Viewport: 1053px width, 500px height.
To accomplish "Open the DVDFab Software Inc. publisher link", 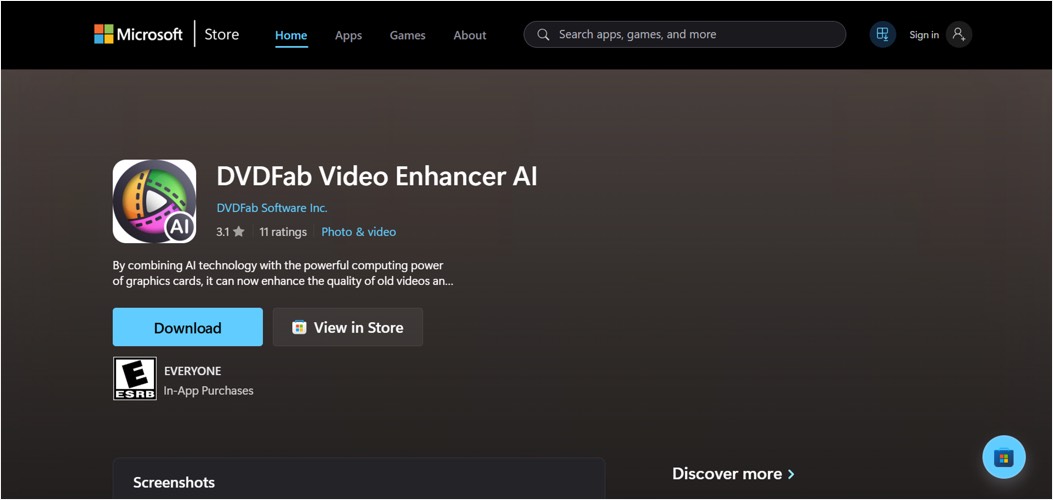I will (272, 208).
